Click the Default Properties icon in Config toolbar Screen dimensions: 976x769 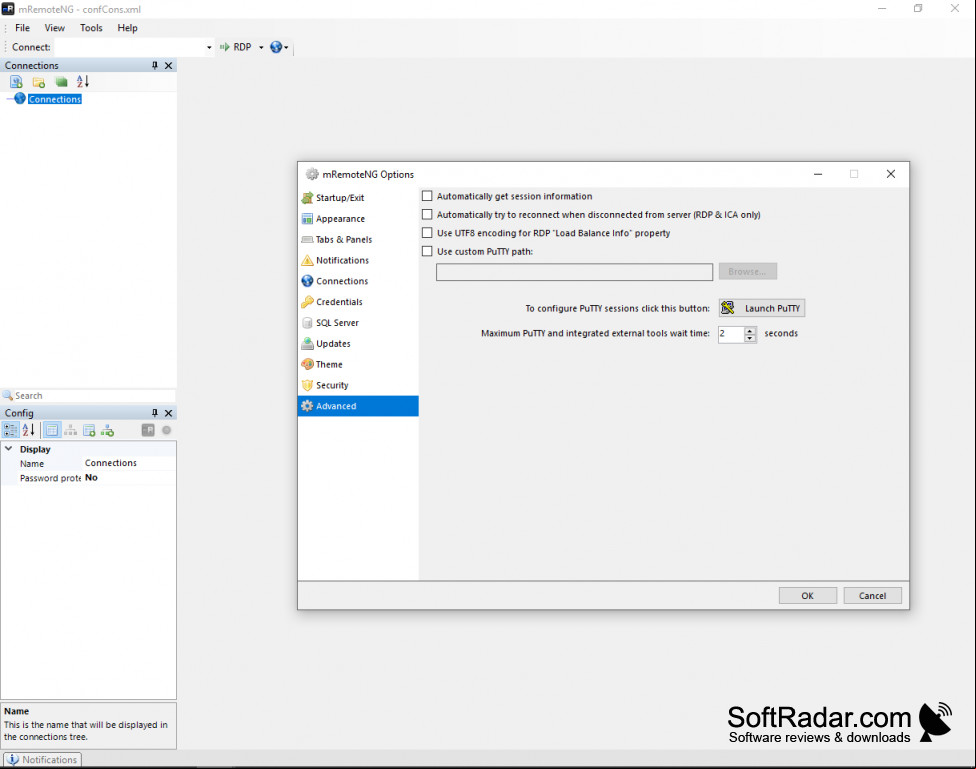(89, 430)
